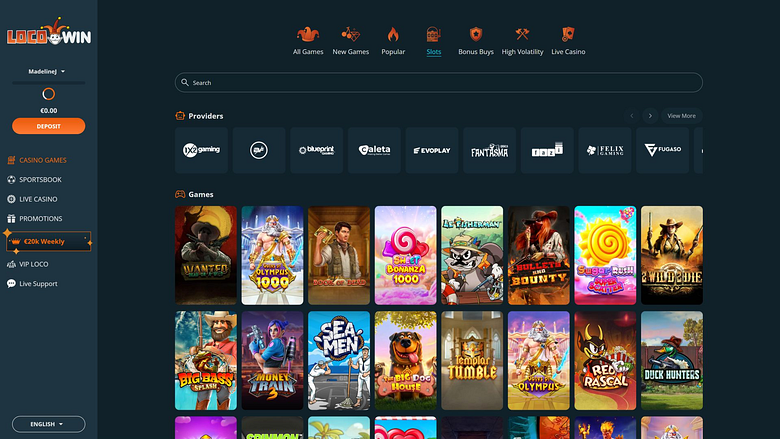Select the Slots category tab

(x=434, y=41)
